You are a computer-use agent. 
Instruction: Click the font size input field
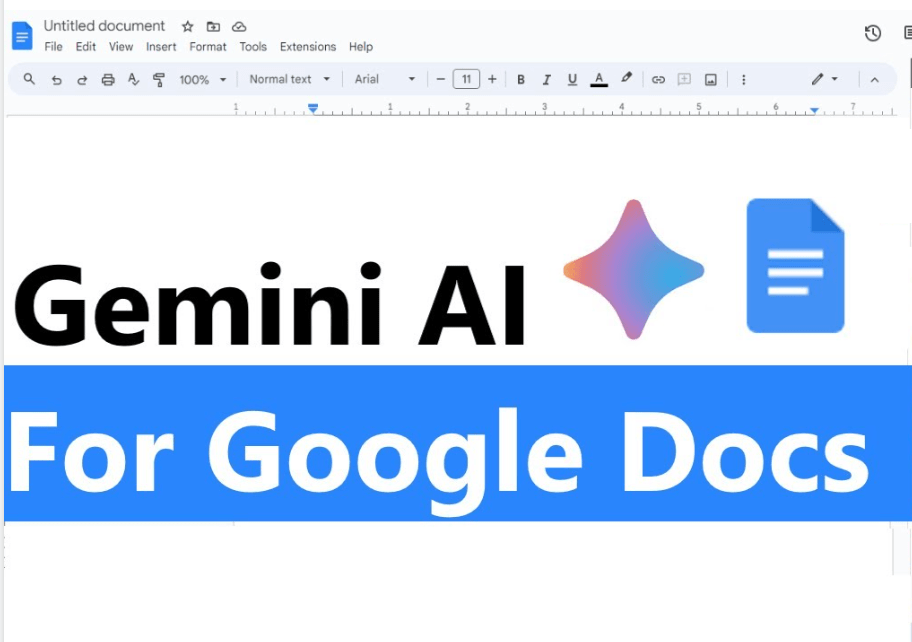point(466,80)
